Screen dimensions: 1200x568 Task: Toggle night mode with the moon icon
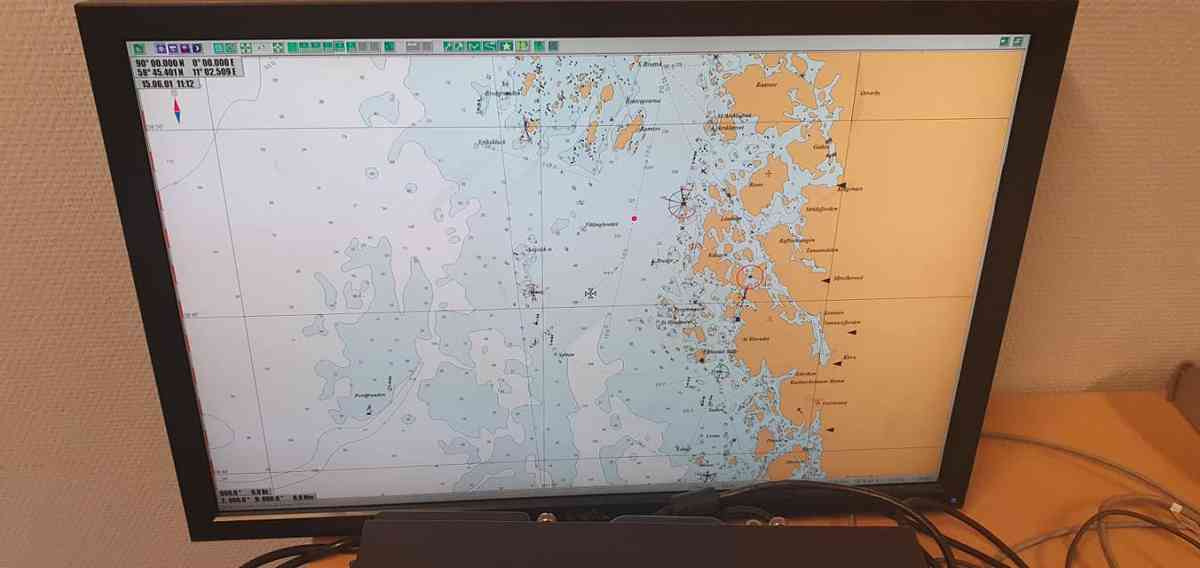coord(197,47)
